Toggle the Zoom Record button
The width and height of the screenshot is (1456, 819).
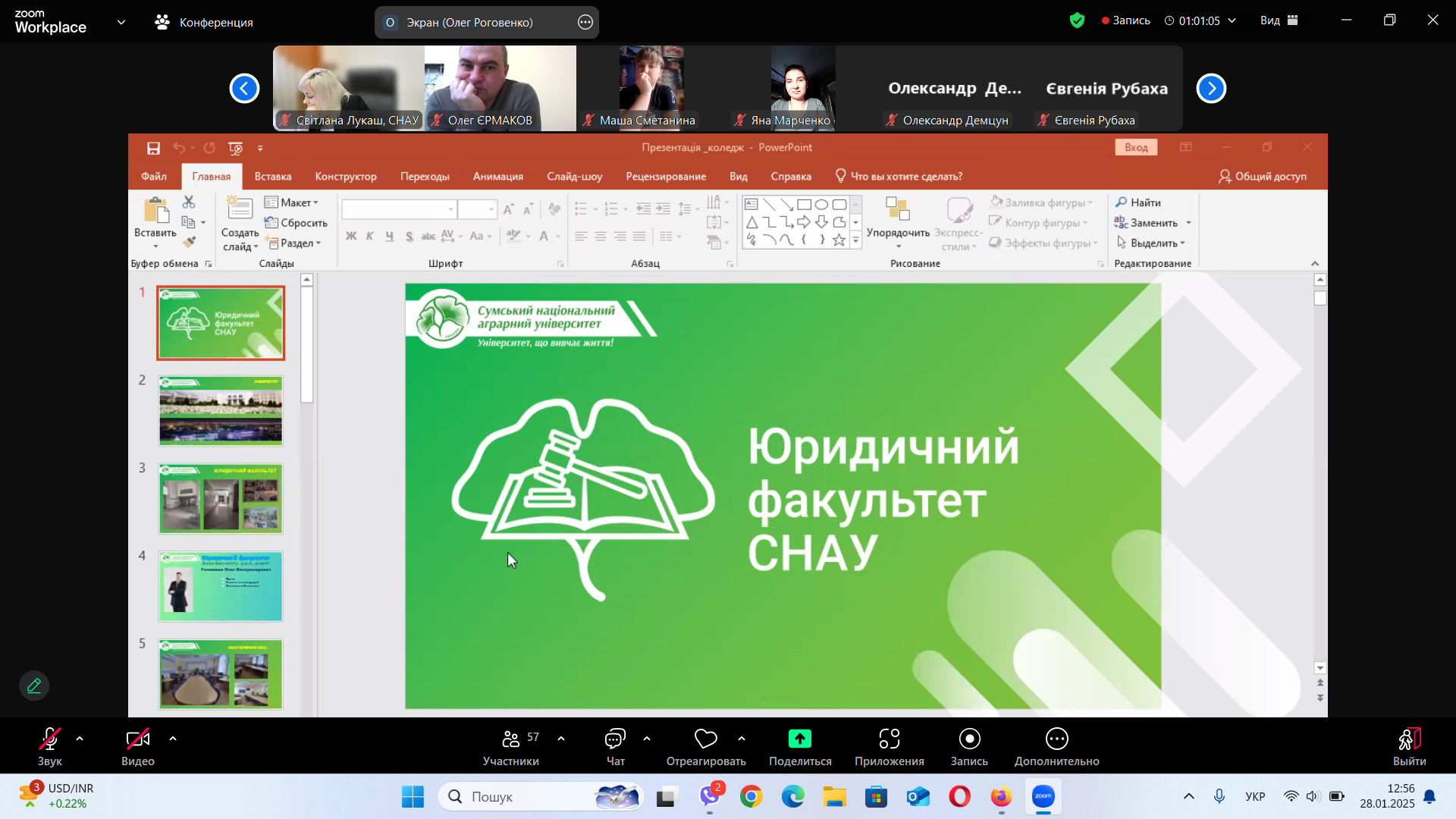[969, 739]
